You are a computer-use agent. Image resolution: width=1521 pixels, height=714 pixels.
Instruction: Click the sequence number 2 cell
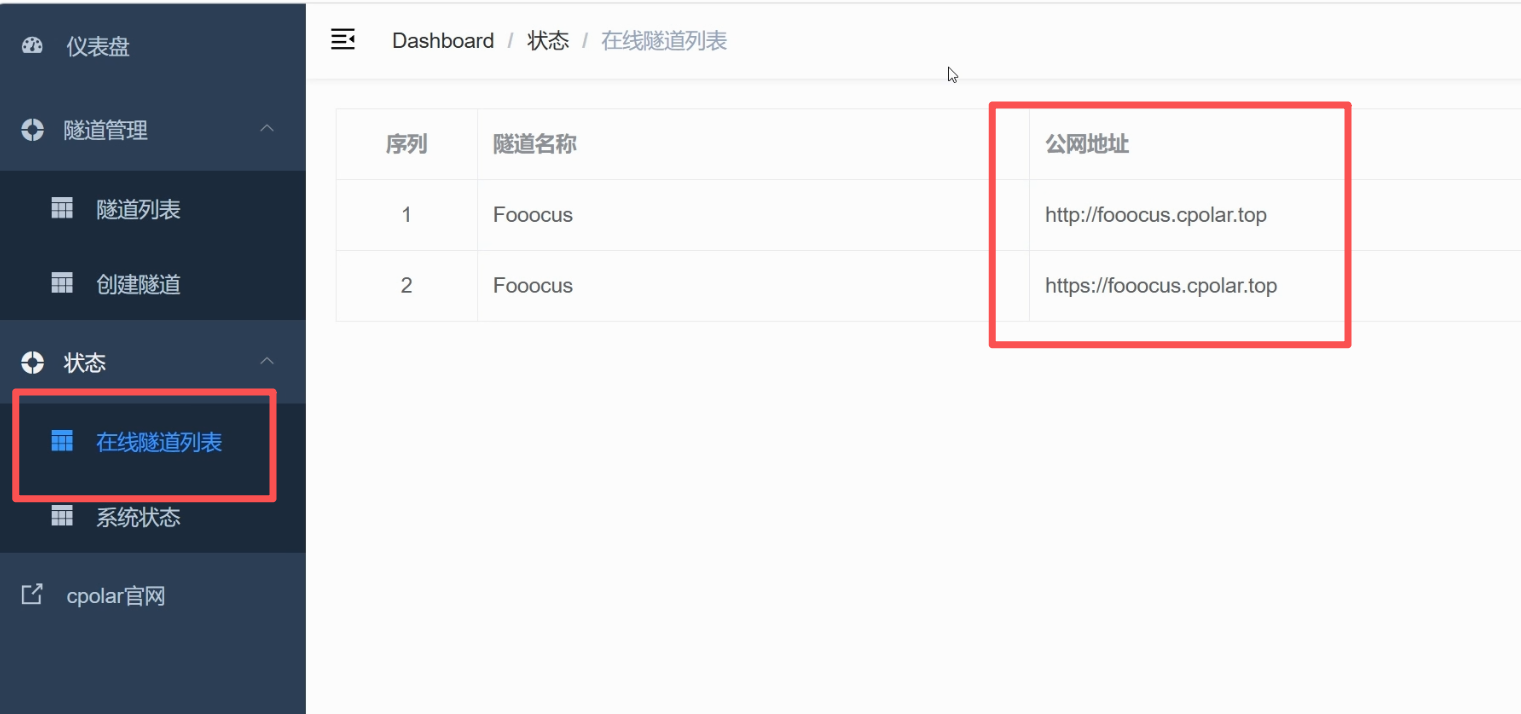[x=406, y=286]
